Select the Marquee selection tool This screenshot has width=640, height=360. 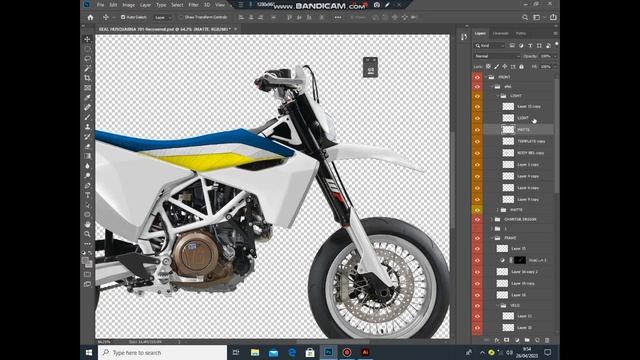click(87, 49)
